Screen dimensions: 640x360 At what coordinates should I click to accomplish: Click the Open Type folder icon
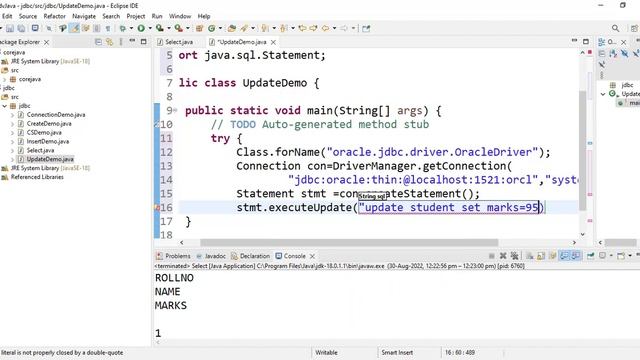[231, 28]
